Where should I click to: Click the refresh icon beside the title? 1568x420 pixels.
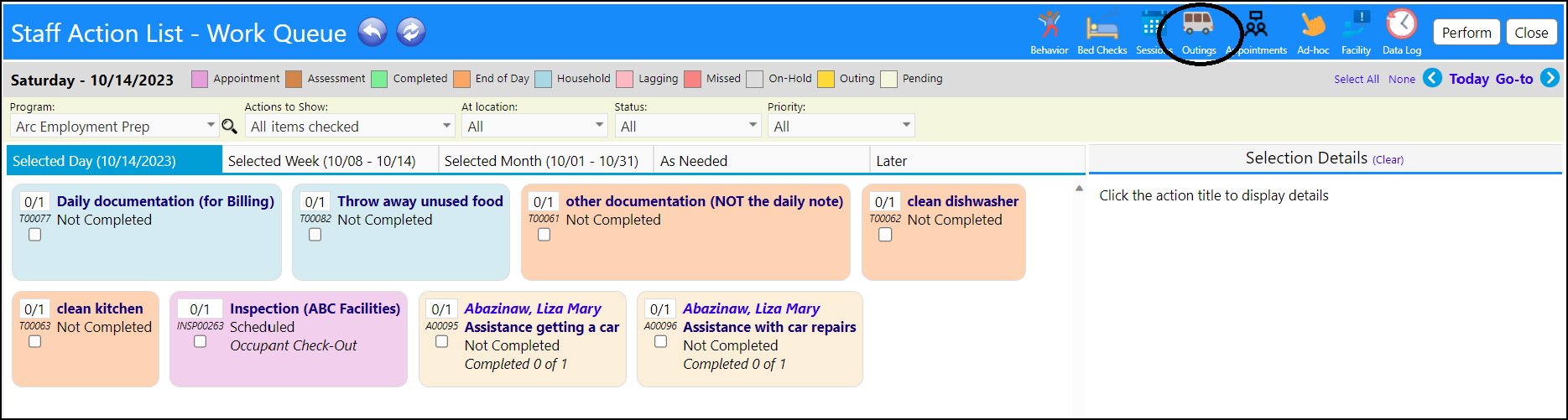411,32
